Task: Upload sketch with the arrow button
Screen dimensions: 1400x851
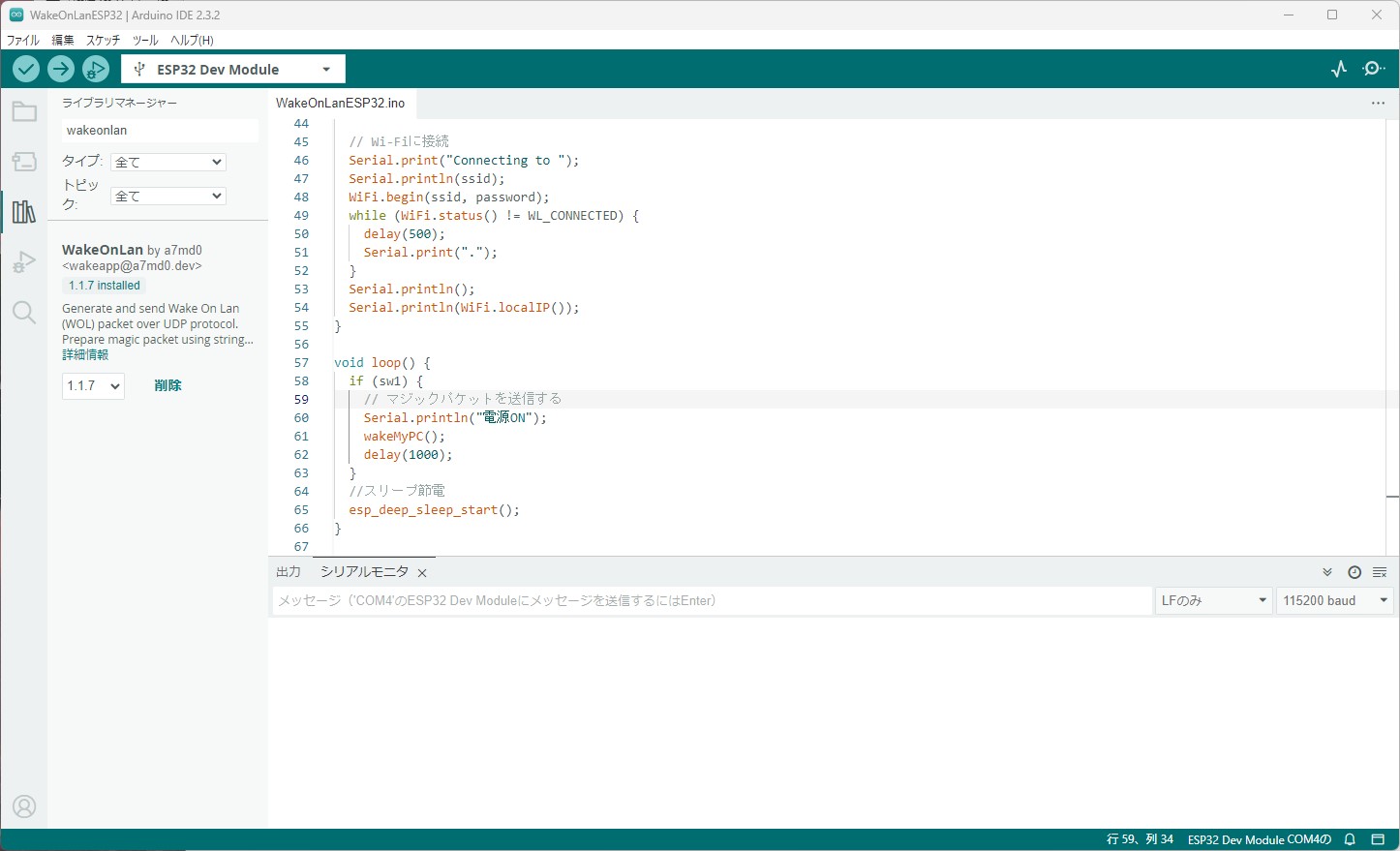Action: pyautogui.click(x=61, y=69)
